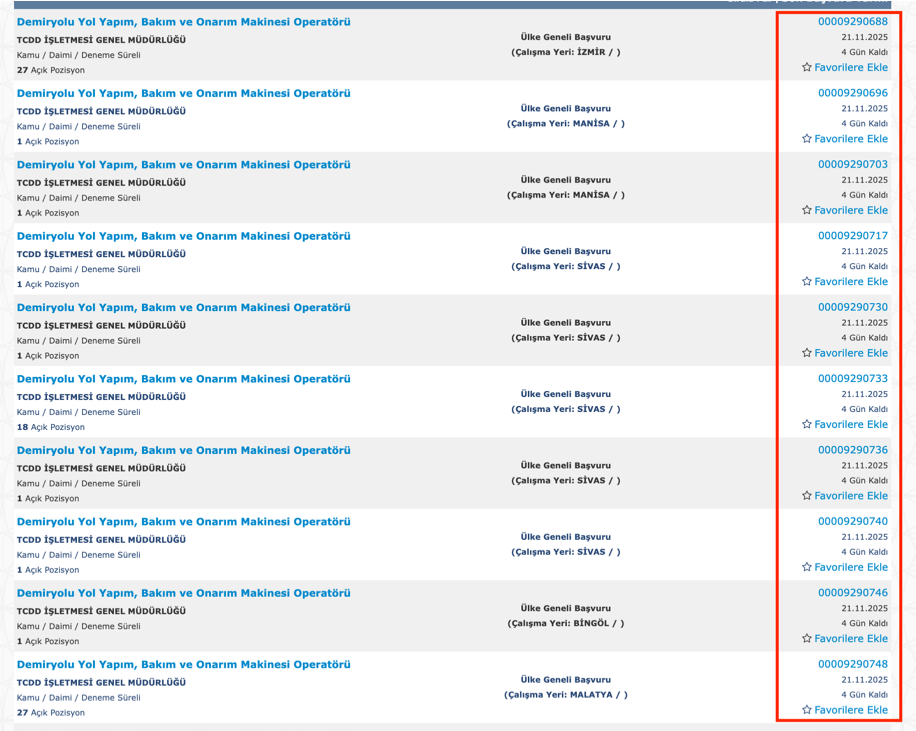Open listing number 00009290736
The height and width of the screenshot is (731, 916).
tap(852, 450)
